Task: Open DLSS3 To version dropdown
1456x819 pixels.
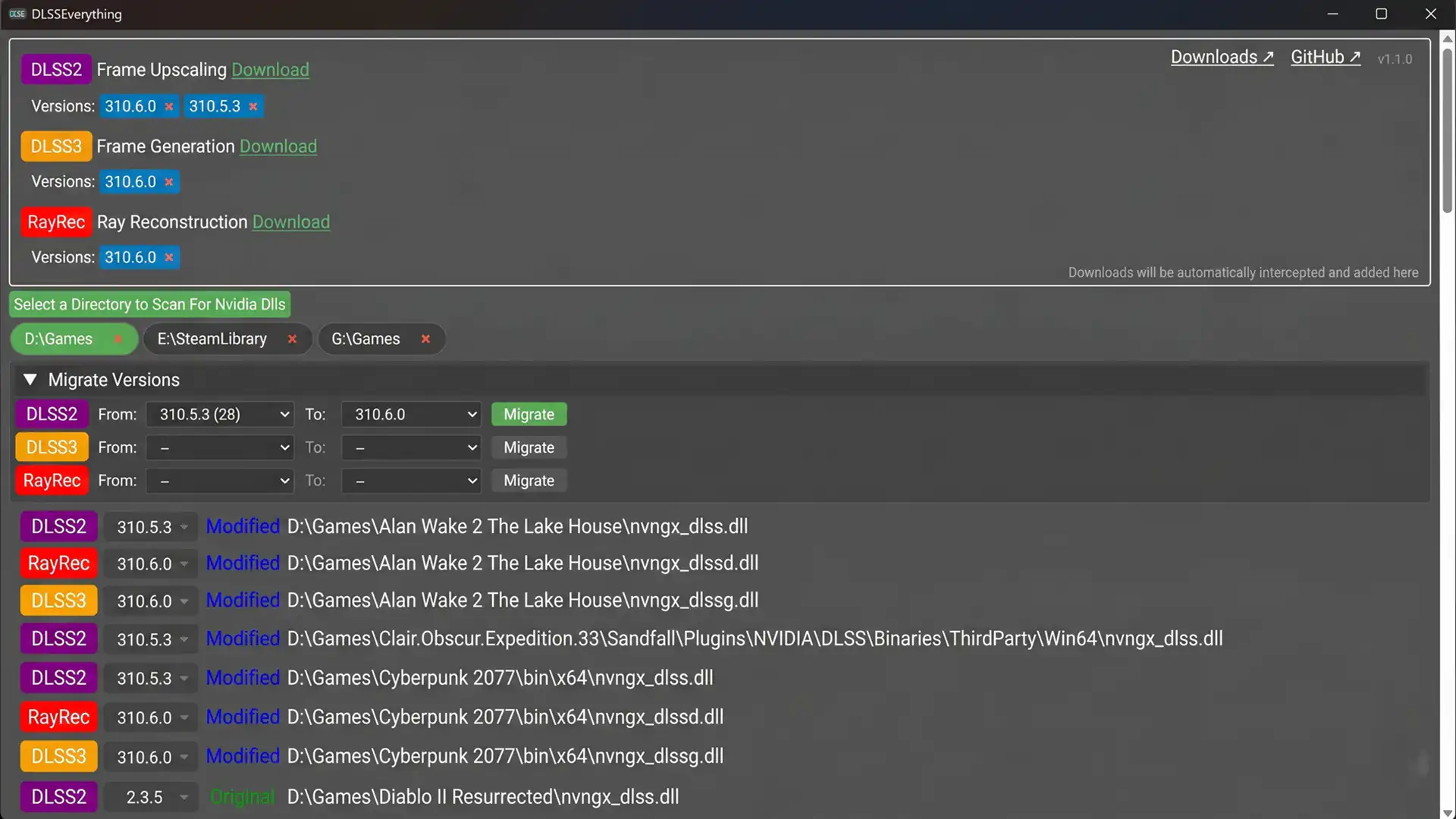Action: click(x=411, y=448)
